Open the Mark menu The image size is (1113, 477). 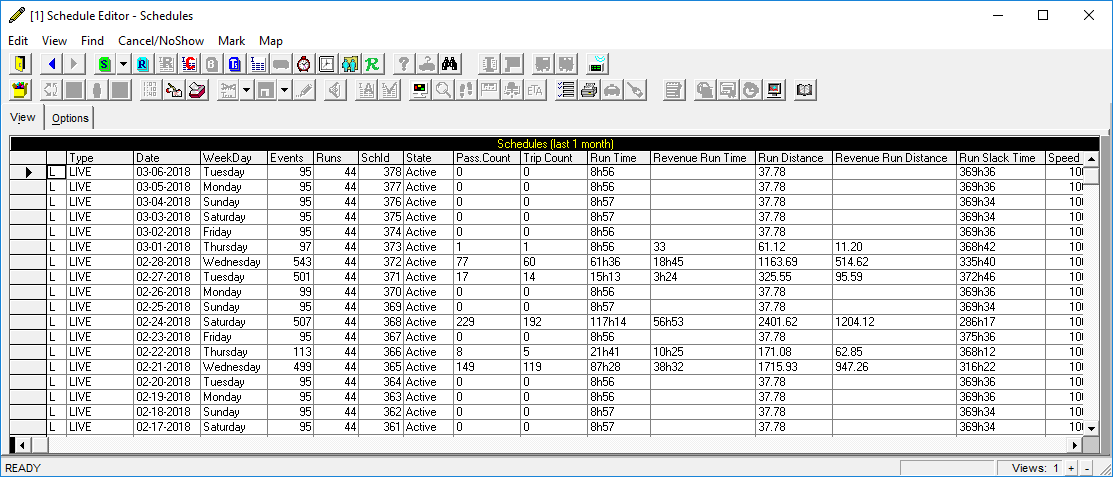pyautogui.click(x=231, y=41)
